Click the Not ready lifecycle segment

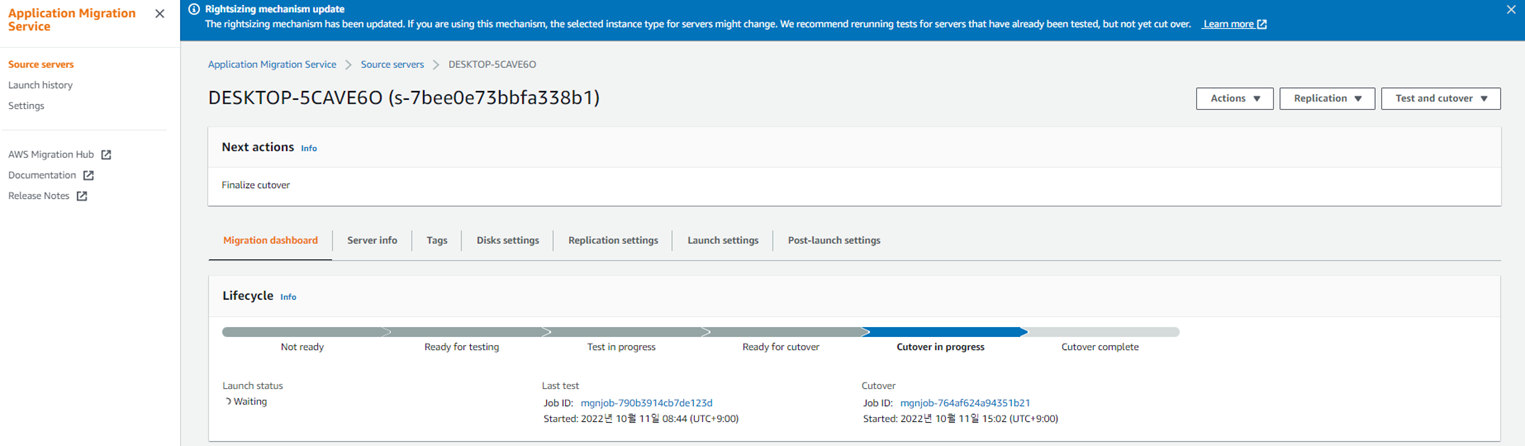(302, 333)
